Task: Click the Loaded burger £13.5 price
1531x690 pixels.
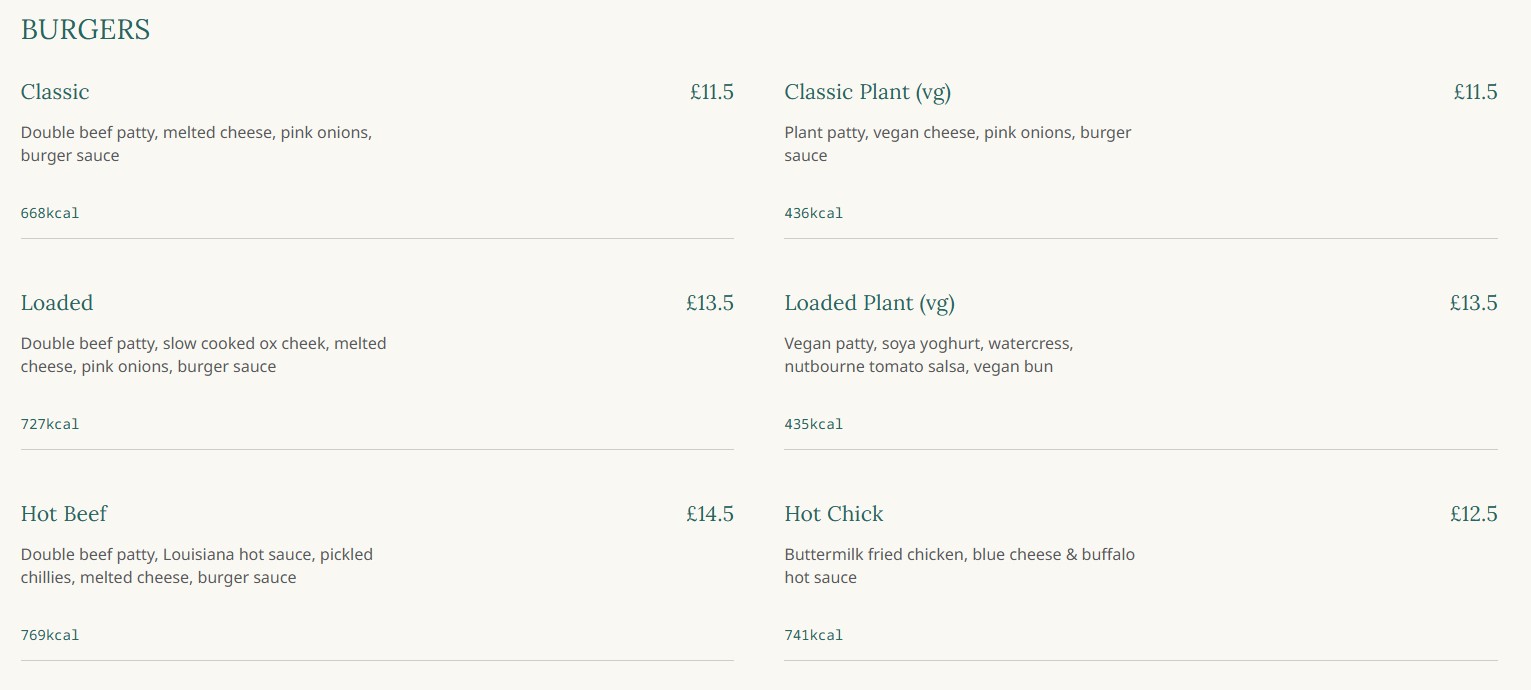Action: (709, 303)
